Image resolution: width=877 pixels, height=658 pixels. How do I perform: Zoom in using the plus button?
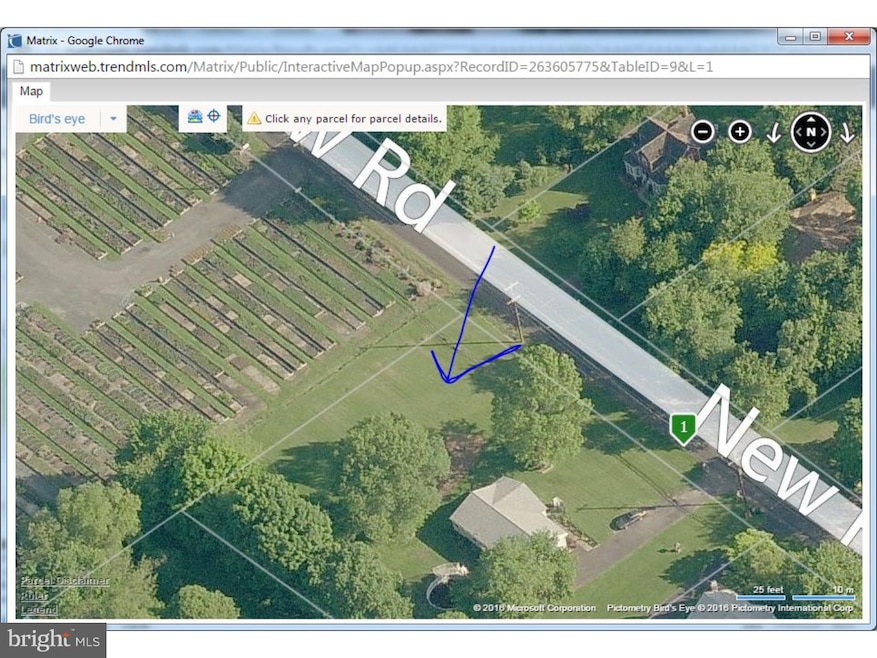coord(739,131)
